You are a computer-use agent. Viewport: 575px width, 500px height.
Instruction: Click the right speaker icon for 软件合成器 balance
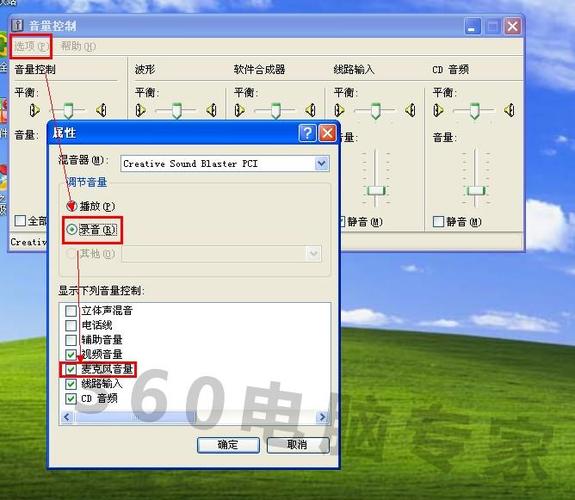[x=311, y=110]
